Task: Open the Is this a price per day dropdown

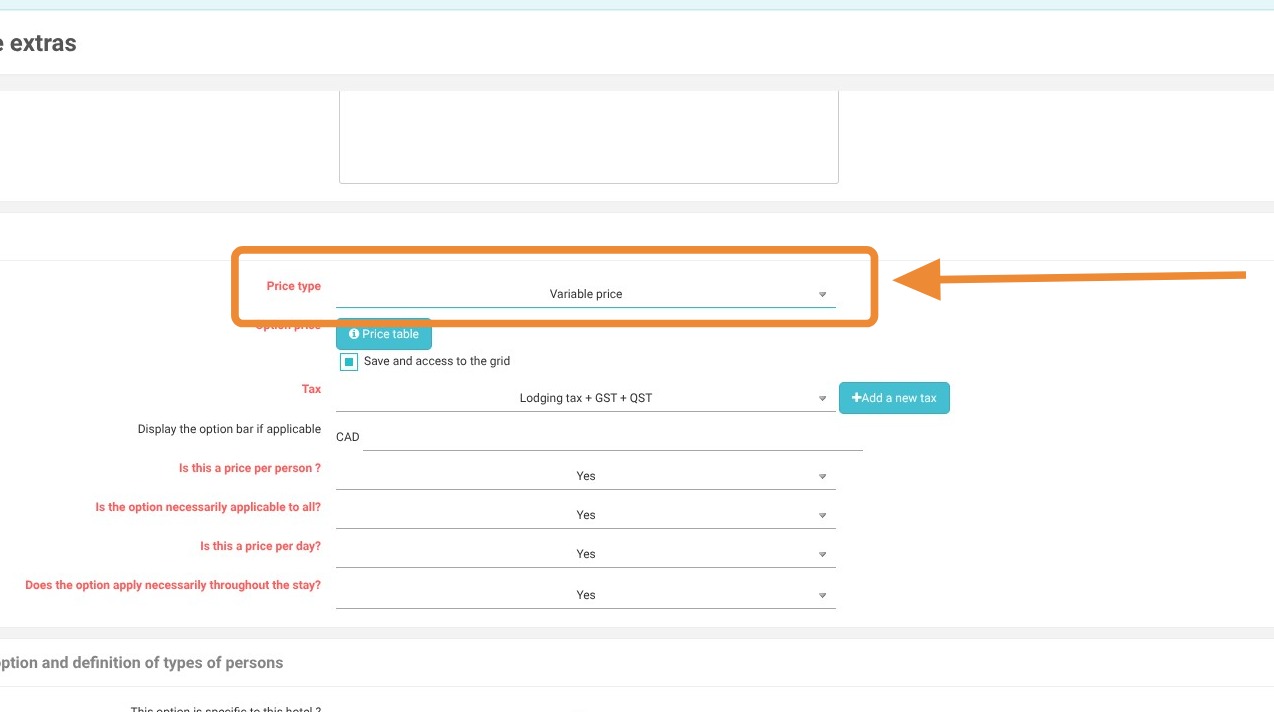Action: click(585, 554)
